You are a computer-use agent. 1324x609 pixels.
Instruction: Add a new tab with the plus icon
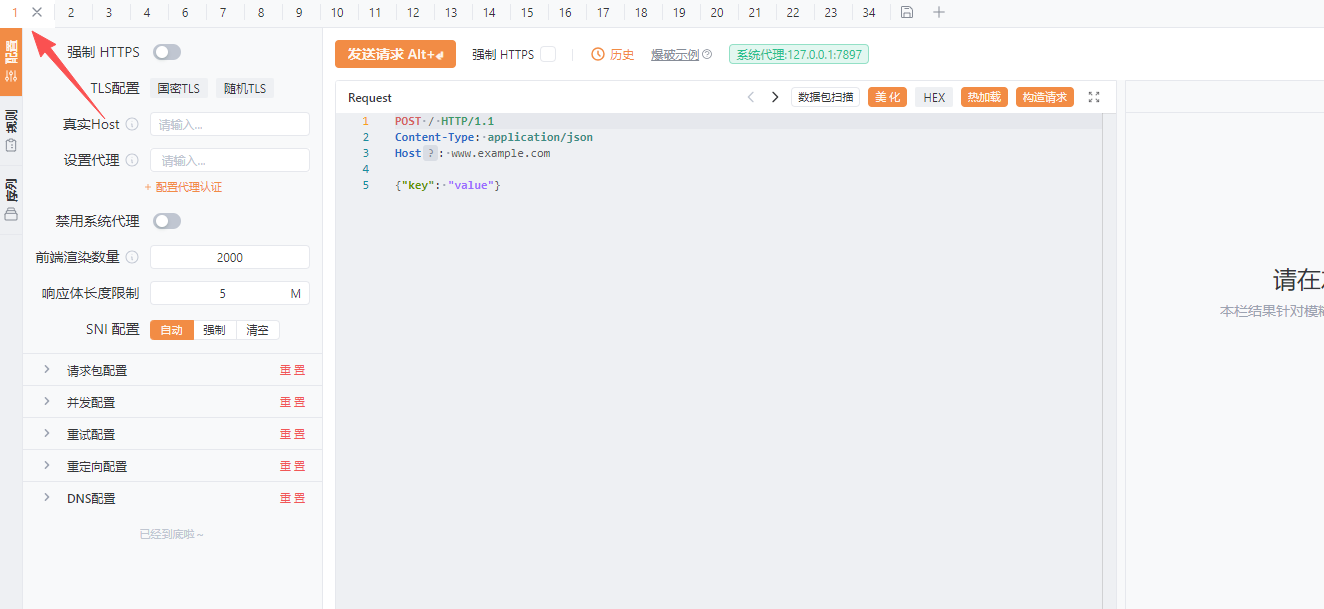point(938,12)
